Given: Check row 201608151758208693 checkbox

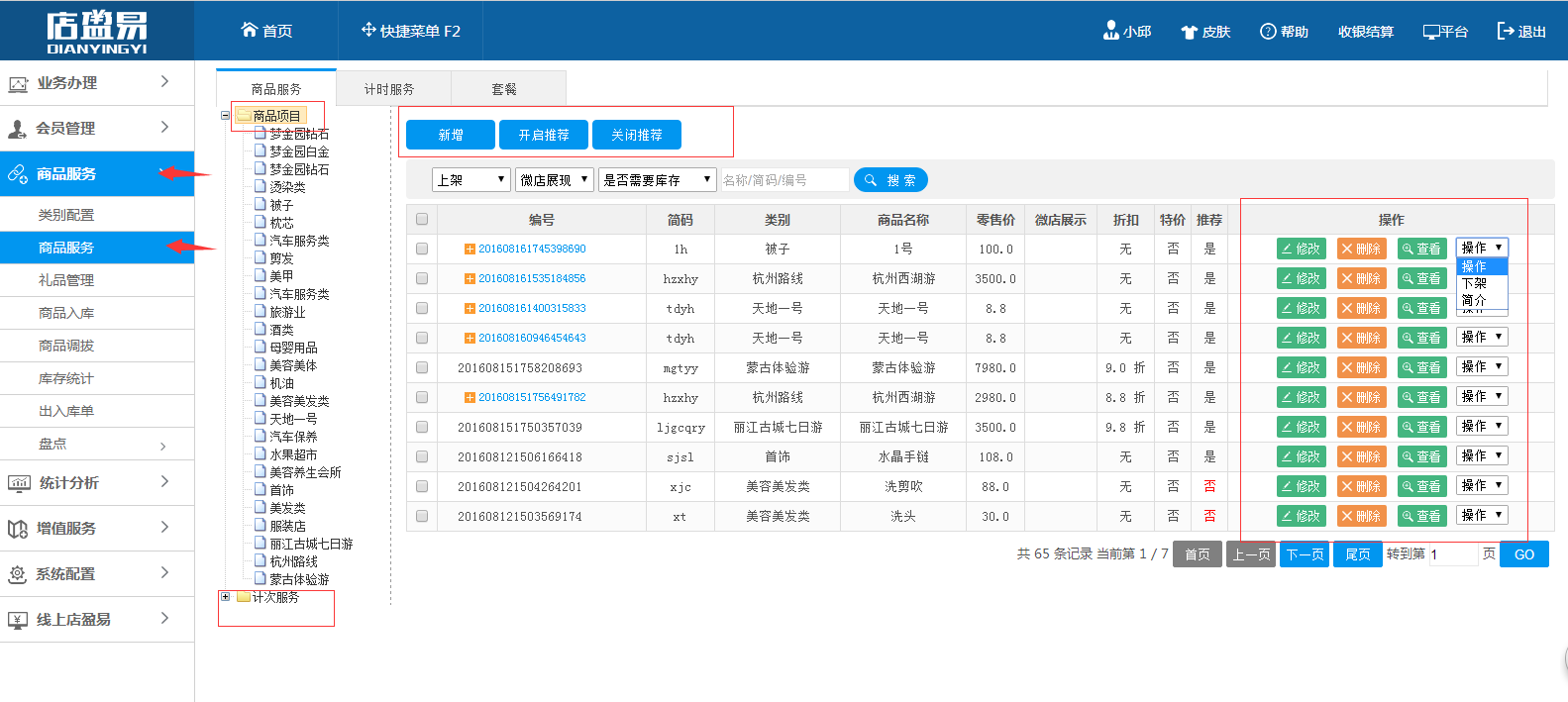Looking at the screenshot, I should tap(422, 367).
